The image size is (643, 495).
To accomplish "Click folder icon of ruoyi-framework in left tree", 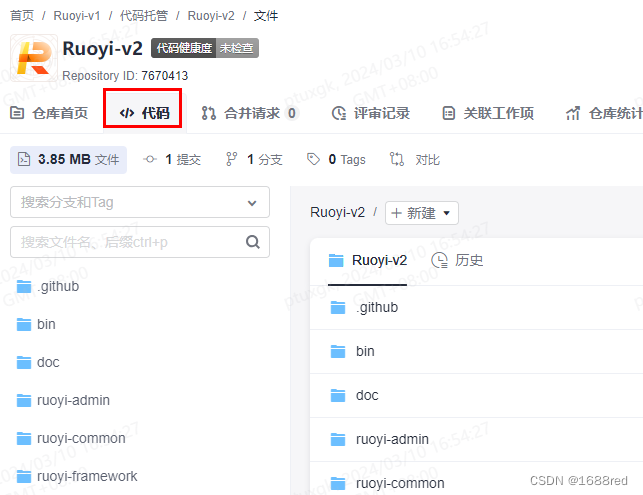I will tap(24, 477).
